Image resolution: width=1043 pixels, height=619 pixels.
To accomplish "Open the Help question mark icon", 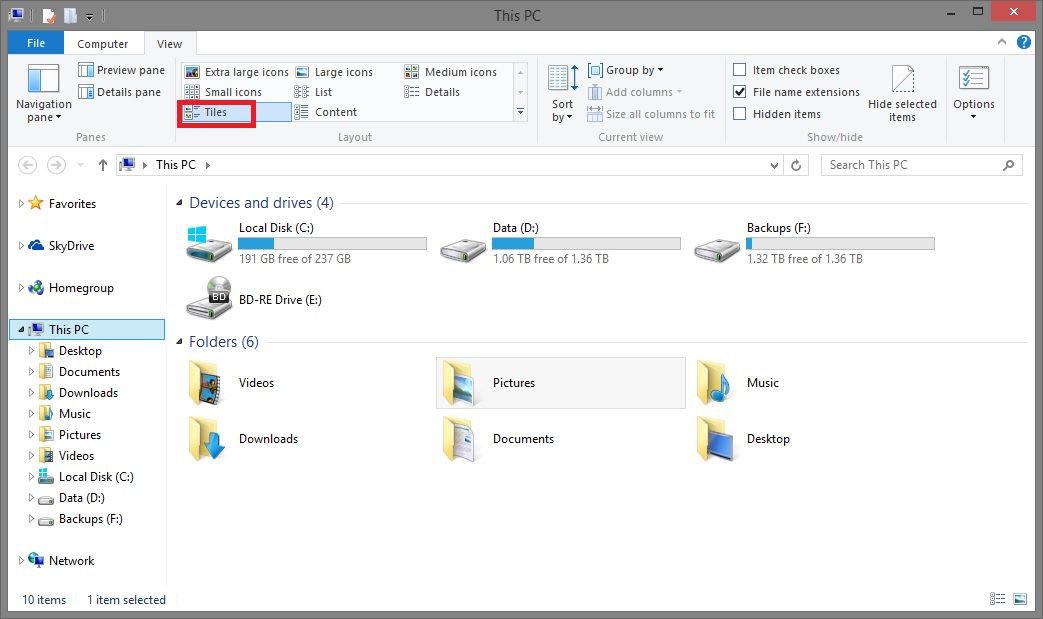I will click(x=1024, y=43).
